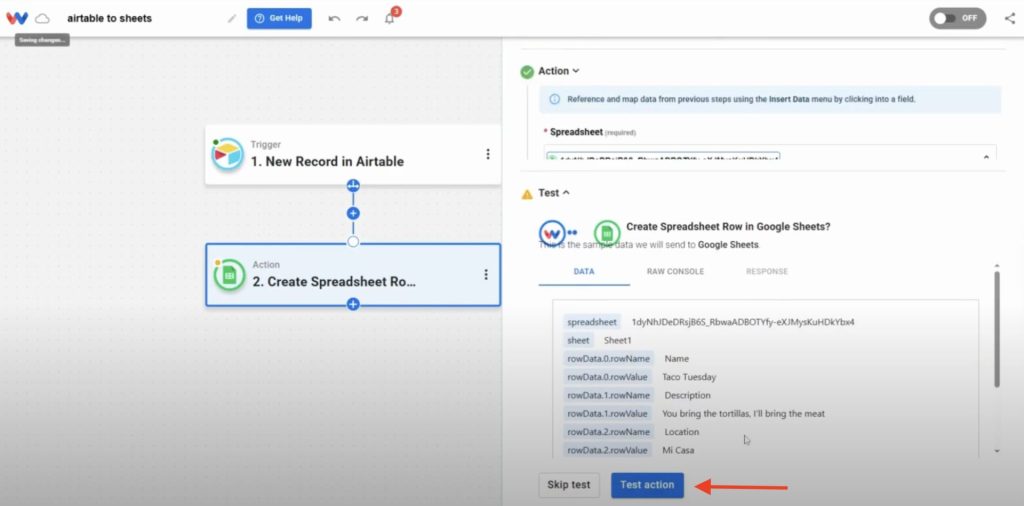Click the green Action checkmark icon
Screen dimensions: 1024x506
click(527, 72)
